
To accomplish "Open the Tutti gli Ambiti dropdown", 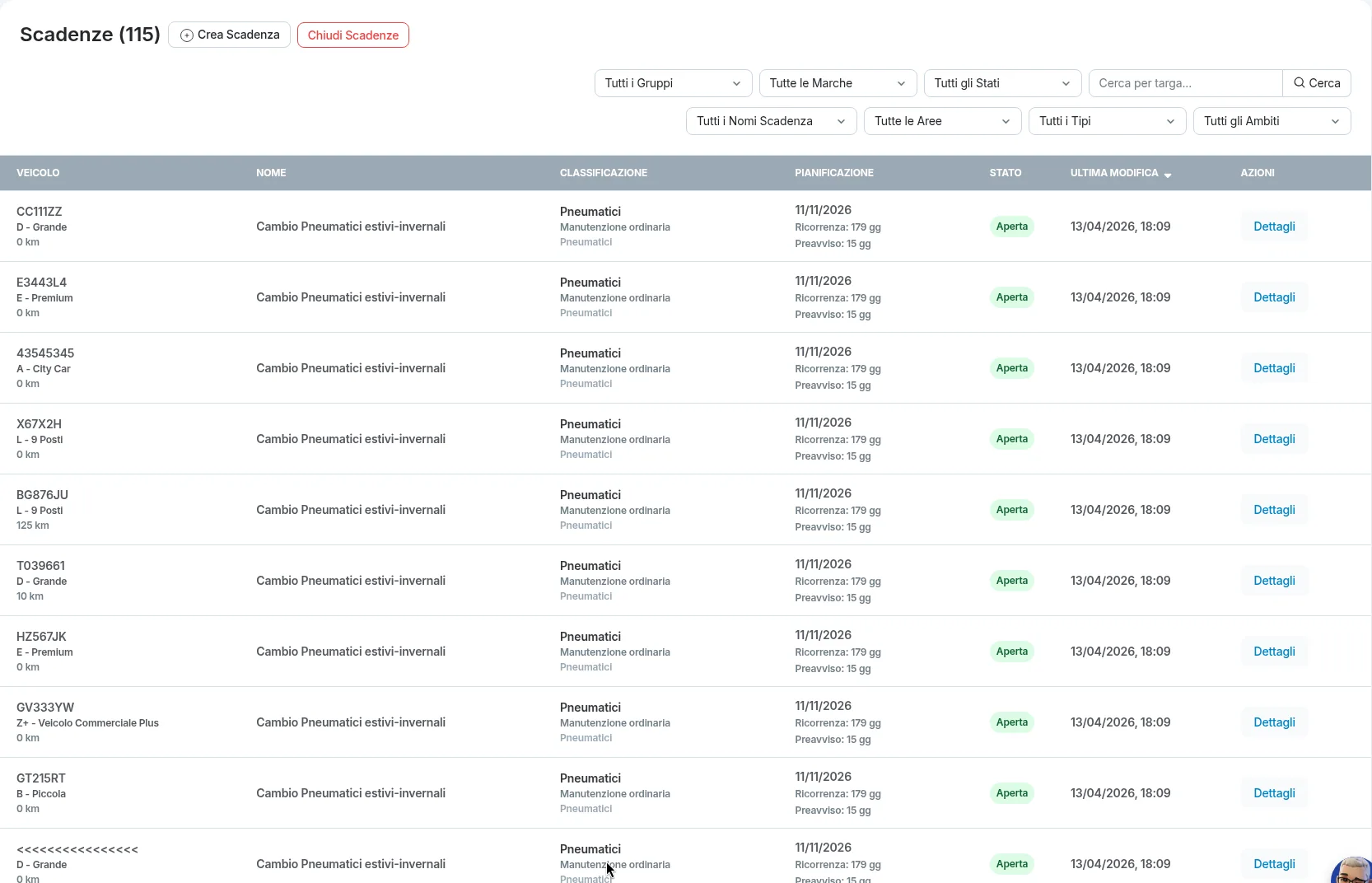I will point(1272,121).
